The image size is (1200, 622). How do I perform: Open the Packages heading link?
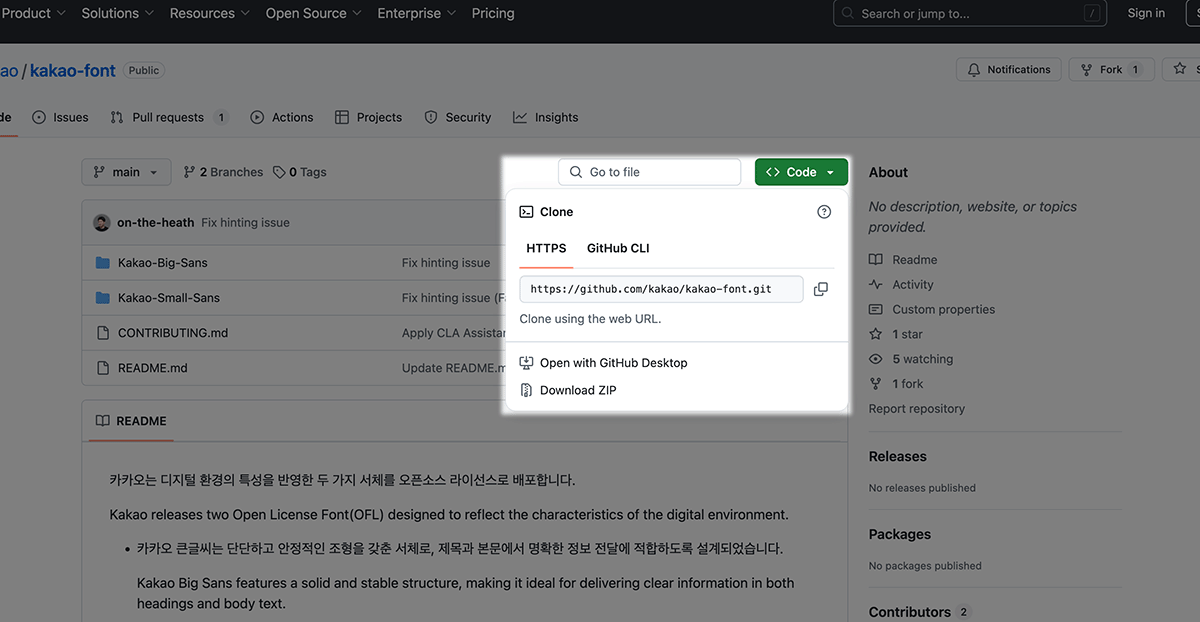click(900, 534)
